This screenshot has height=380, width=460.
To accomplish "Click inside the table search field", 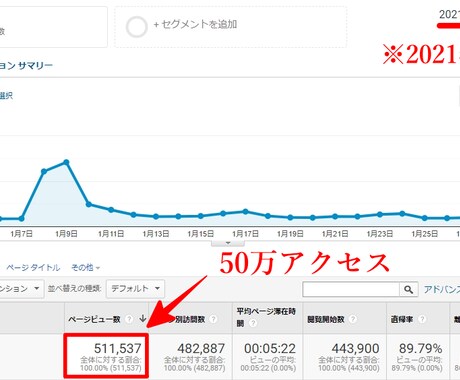I will (x=351, y=289).
